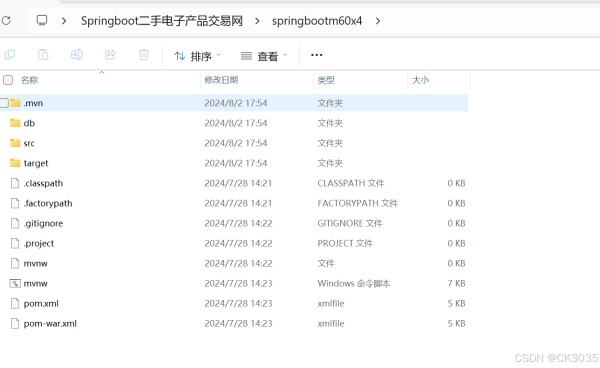The width and height of the screenshot is (600, 368).
Task: Click the Share toolbar icon
Action: point(110,55)
